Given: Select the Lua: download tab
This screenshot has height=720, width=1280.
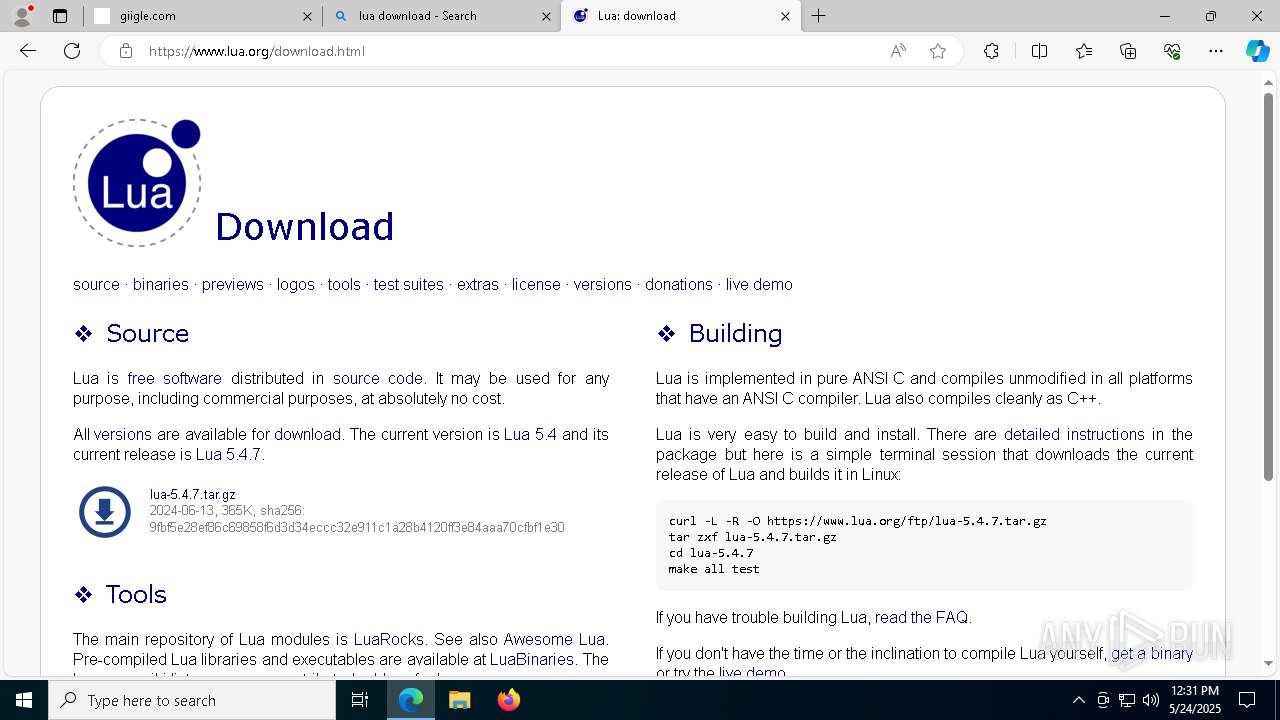Looking at the screenshot, I should (681, 16).
